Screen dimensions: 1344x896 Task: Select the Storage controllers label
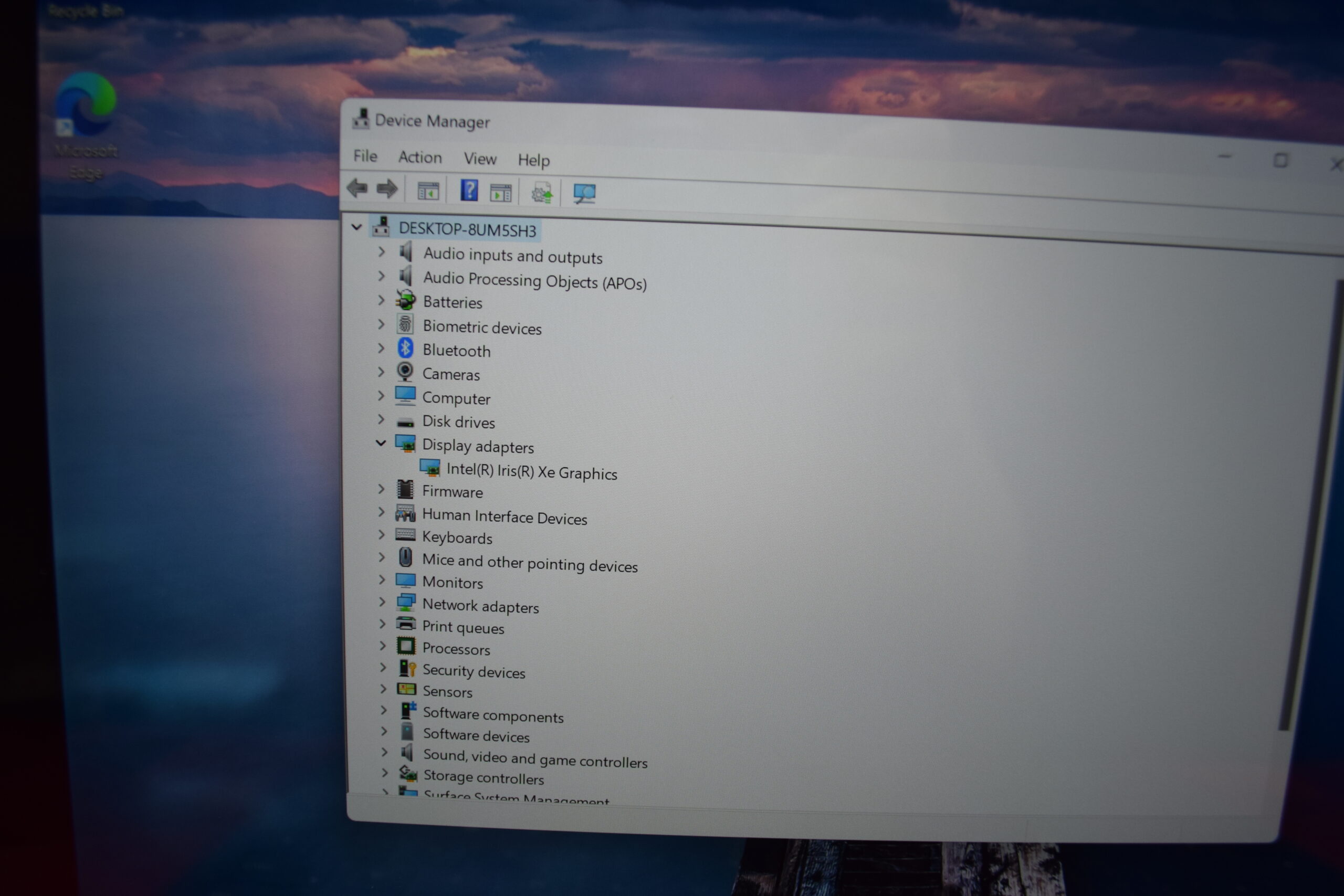[484, 778]
